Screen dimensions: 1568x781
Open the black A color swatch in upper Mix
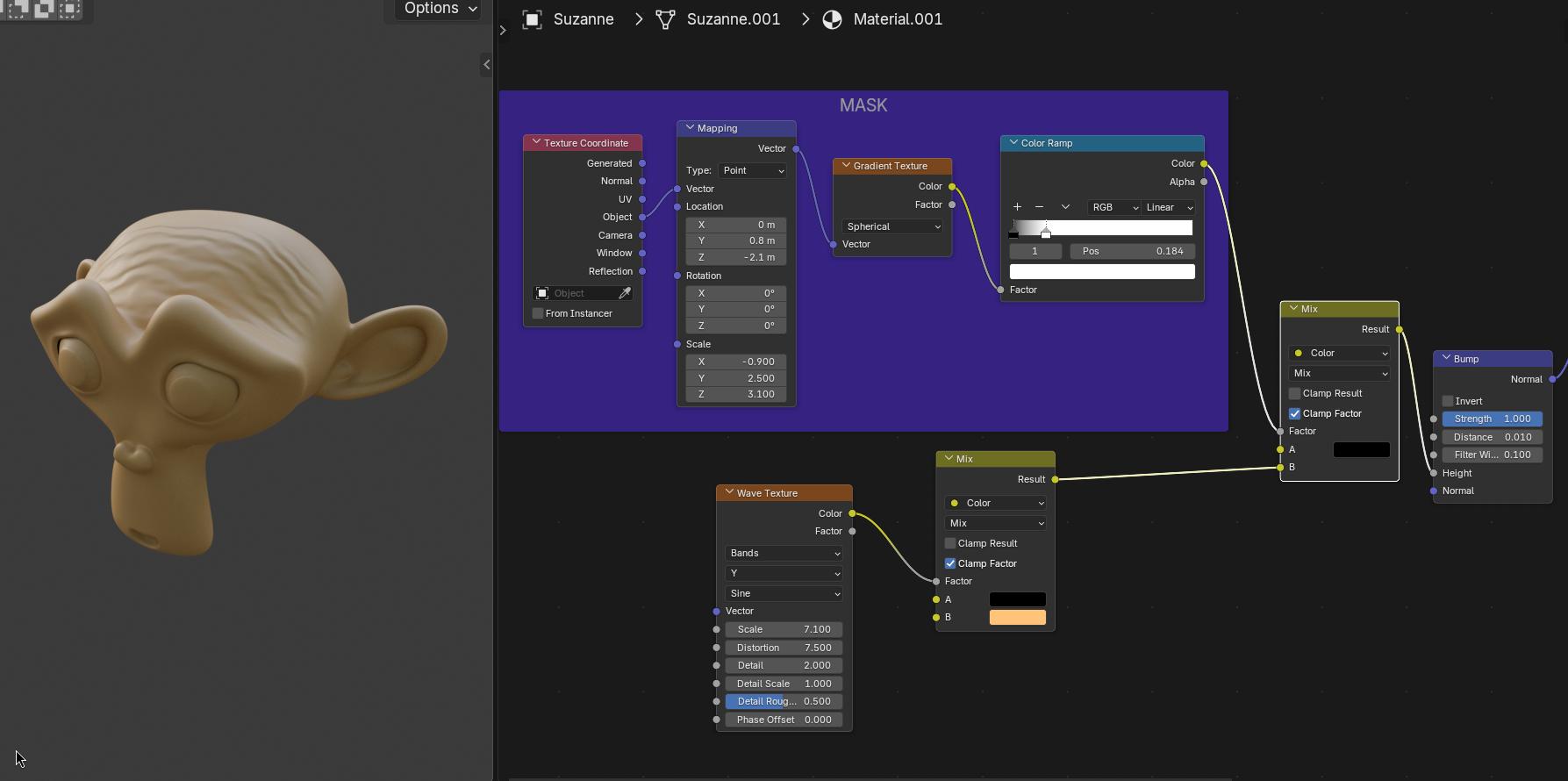(1362, 449)
